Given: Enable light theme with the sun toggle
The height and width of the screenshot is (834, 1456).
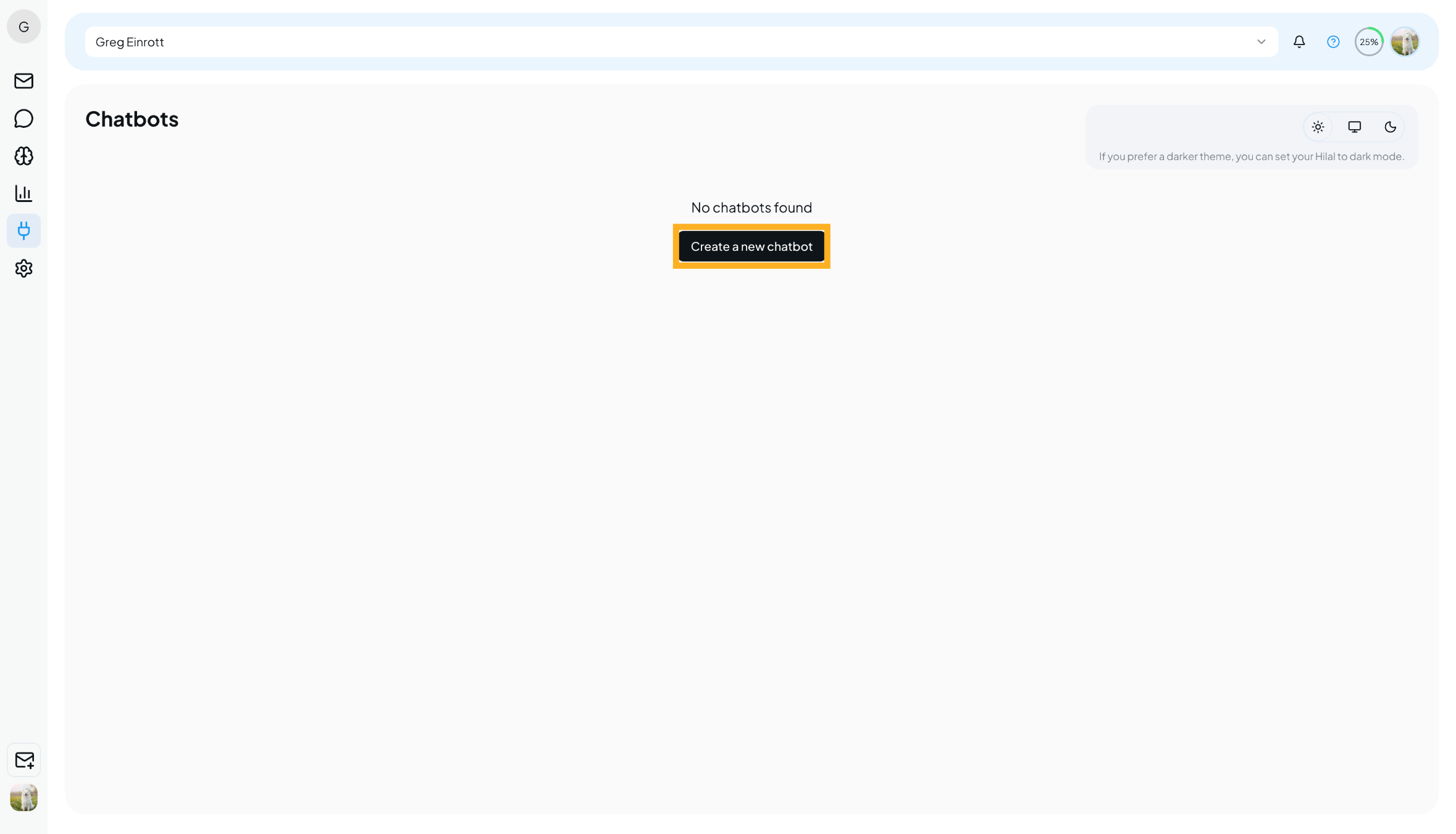Looking at the screenshot, I should (1318, 127).
